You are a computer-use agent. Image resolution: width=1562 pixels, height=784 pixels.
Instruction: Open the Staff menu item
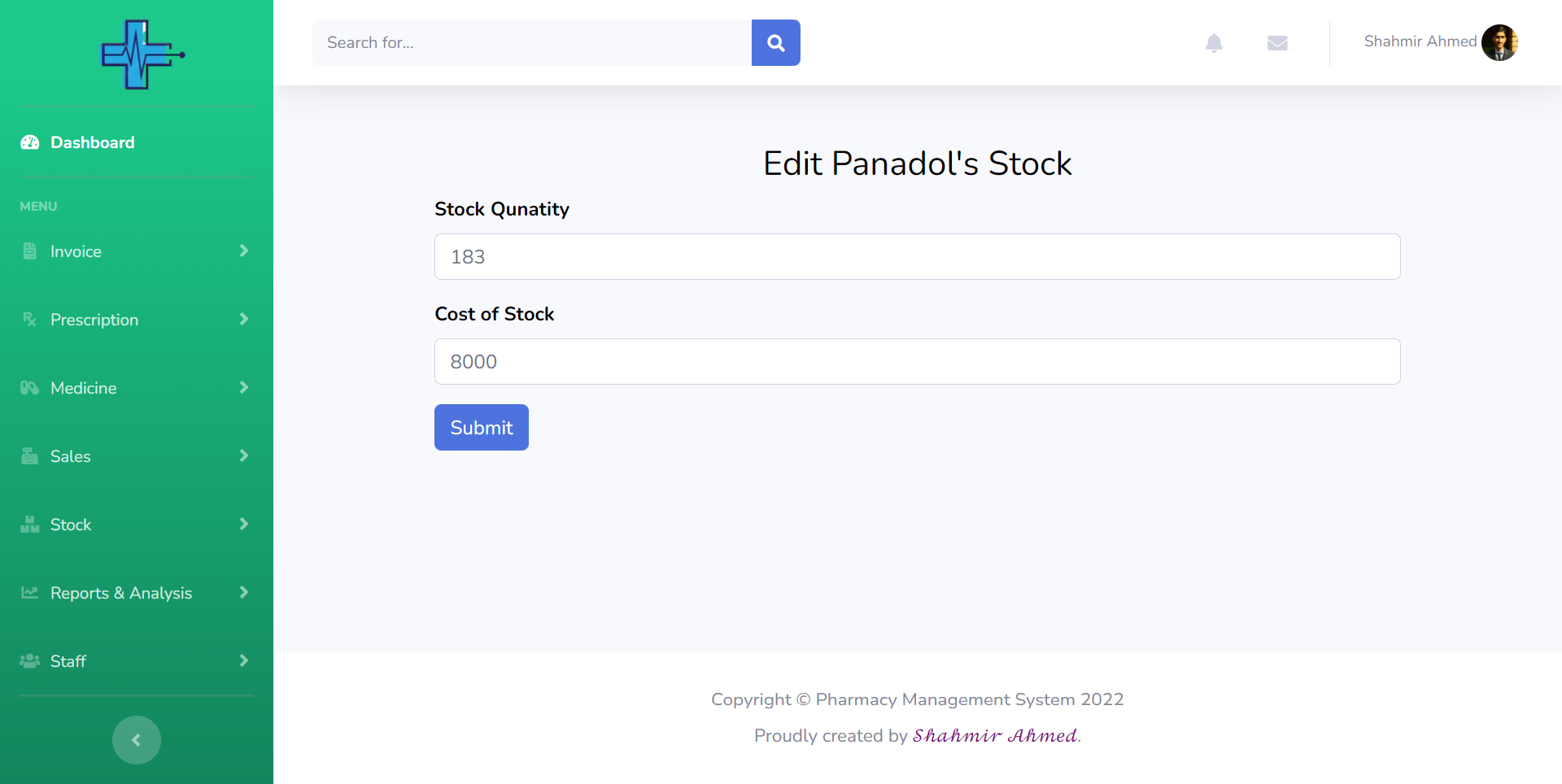[68, 661]
